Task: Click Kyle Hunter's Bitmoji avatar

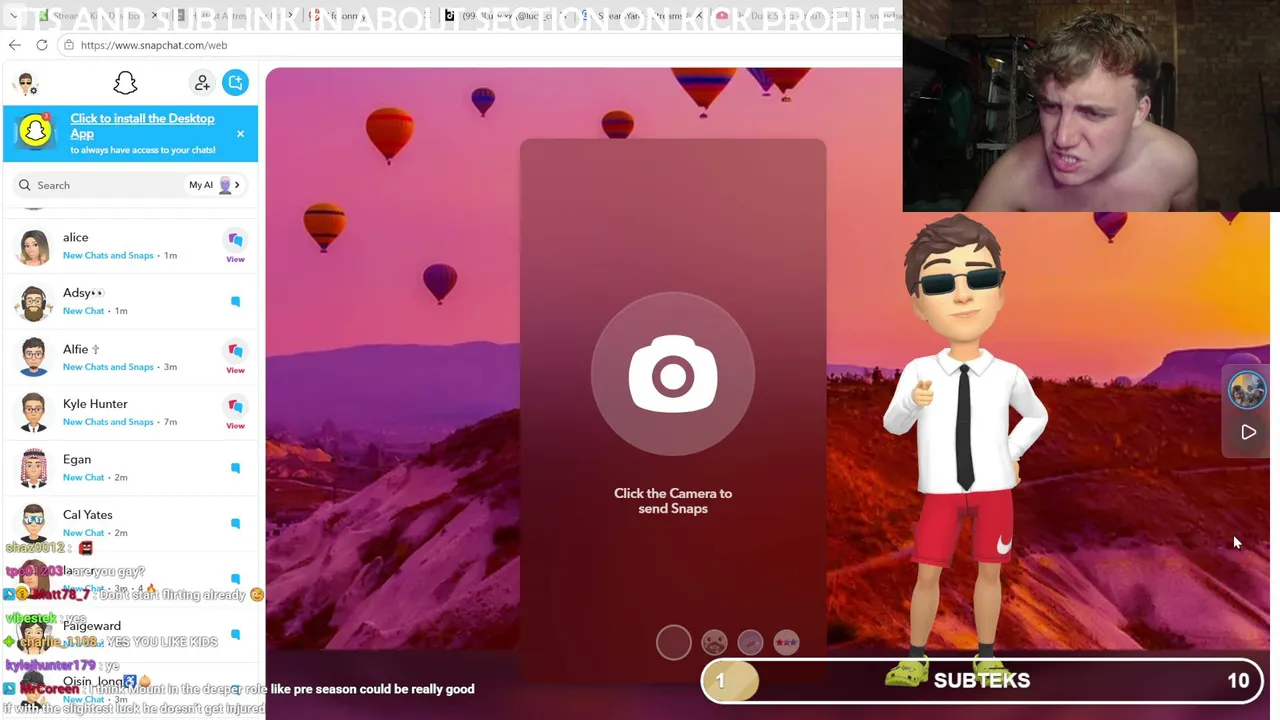Action: [x=34, y=412]
